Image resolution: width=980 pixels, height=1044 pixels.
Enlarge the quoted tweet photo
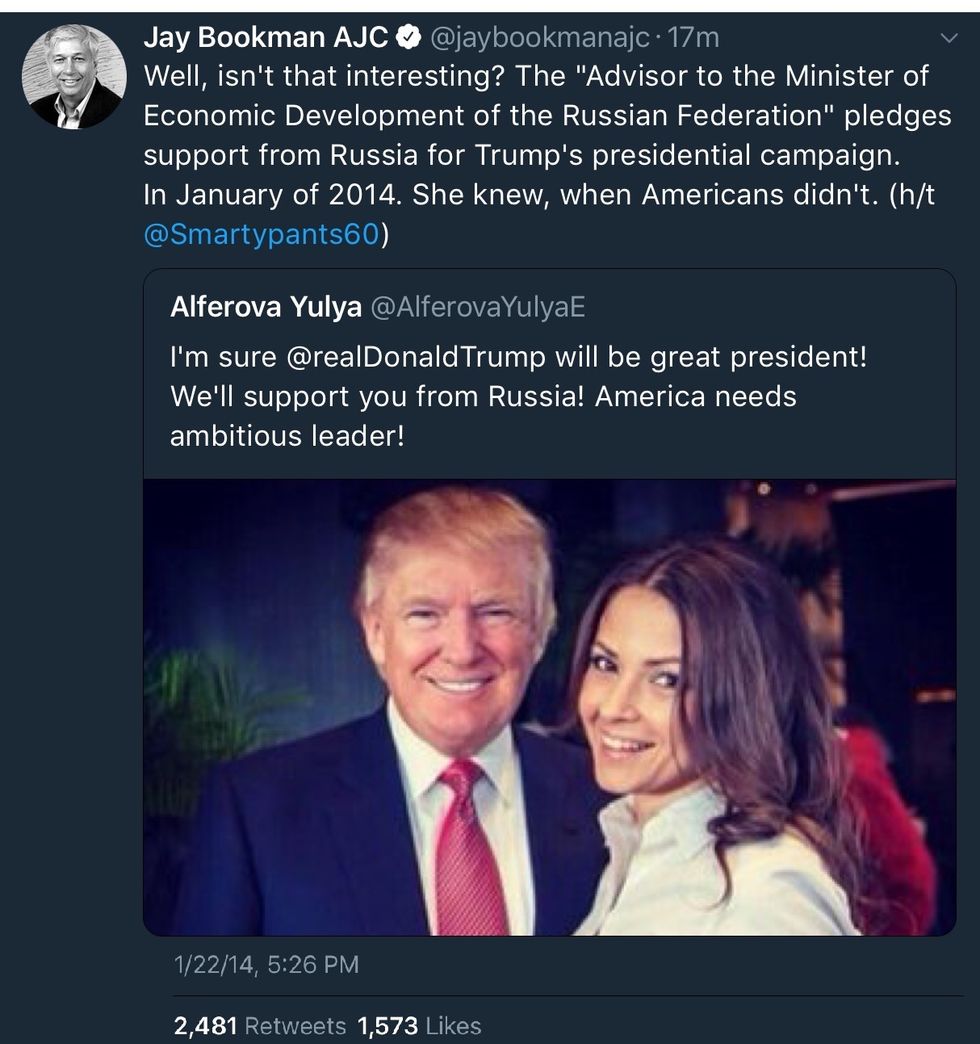(549, 707)
